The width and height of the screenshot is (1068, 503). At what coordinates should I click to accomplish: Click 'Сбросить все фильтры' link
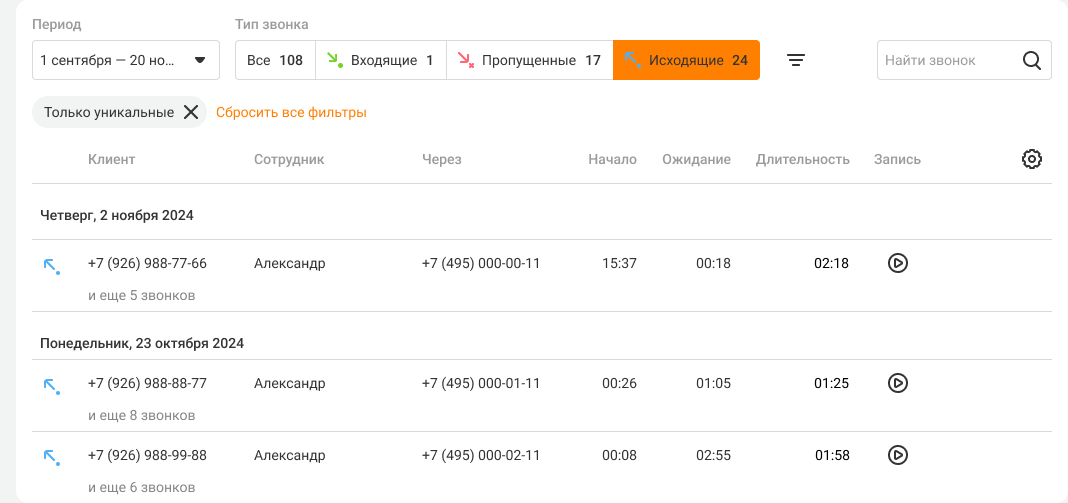tap(291, 113)
